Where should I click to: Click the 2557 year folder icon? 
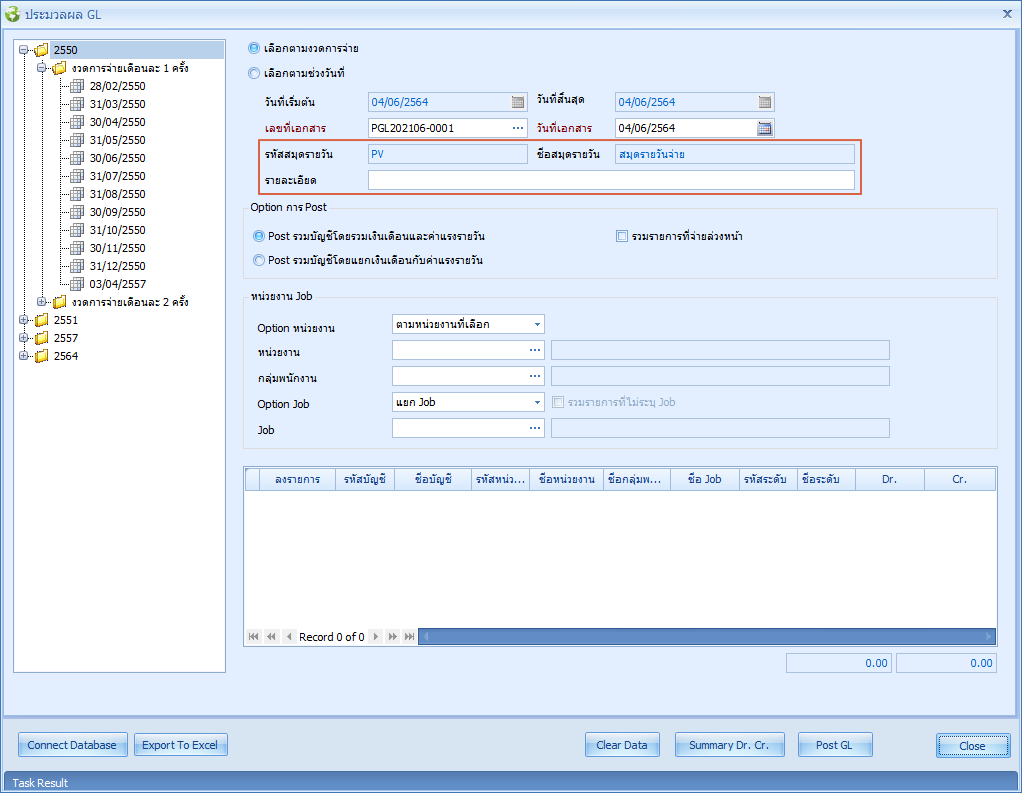click(x=42, y=338)
